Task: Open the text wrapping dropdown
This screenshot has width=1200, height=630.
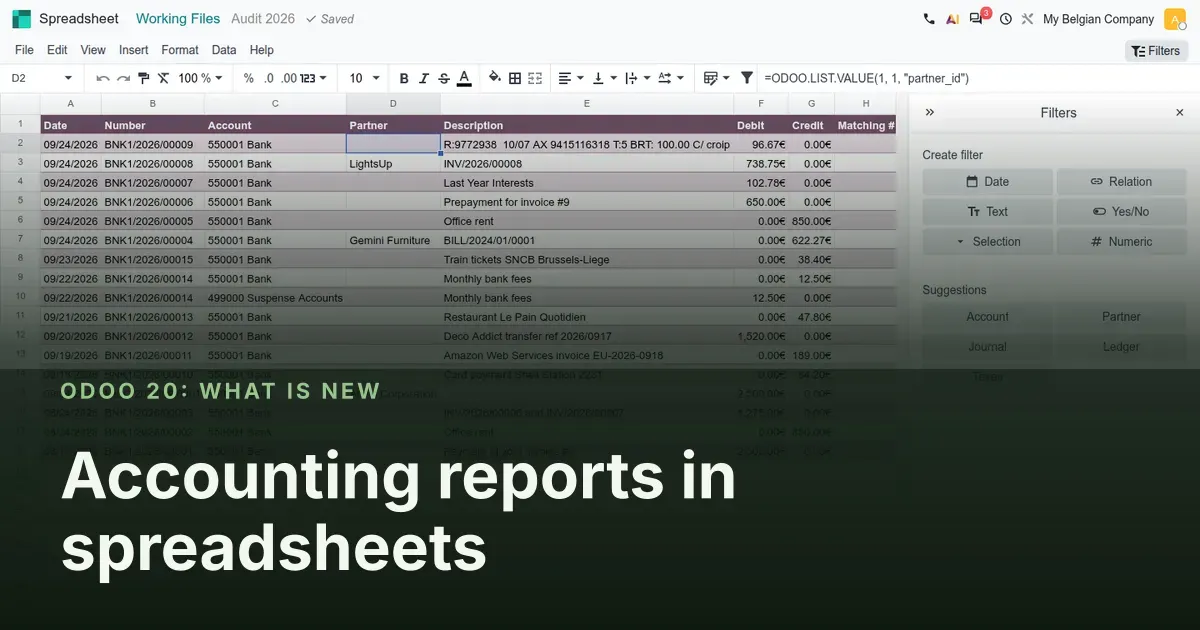Action: [637, 78]
